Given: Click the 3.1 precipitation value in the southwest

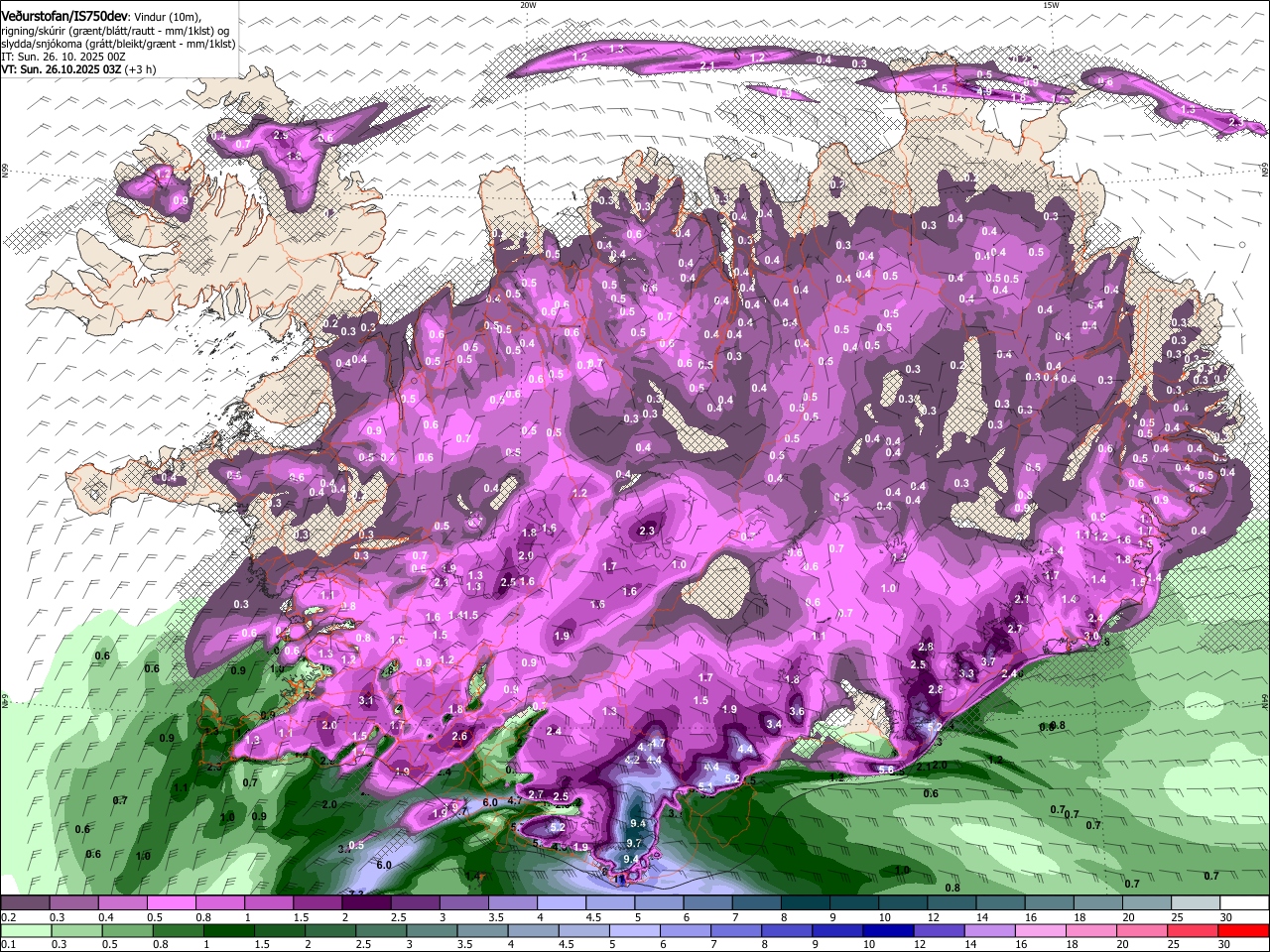Looking at the screenshot, I should pos(366,701).
